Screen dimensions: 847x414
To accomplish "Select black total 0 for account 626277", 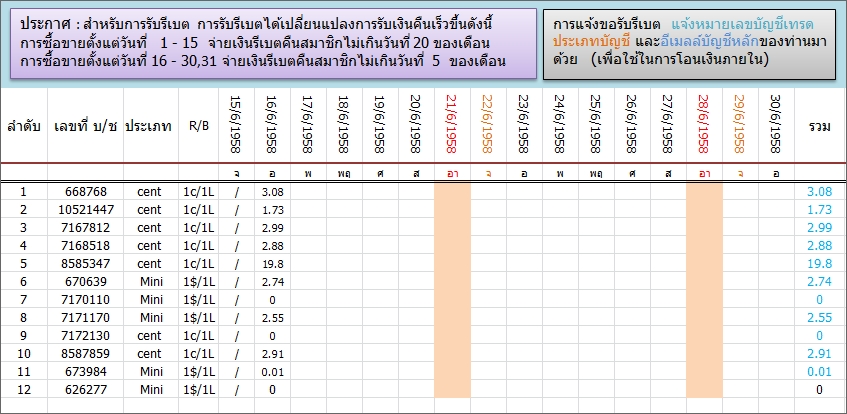I will tap(819, 390).
